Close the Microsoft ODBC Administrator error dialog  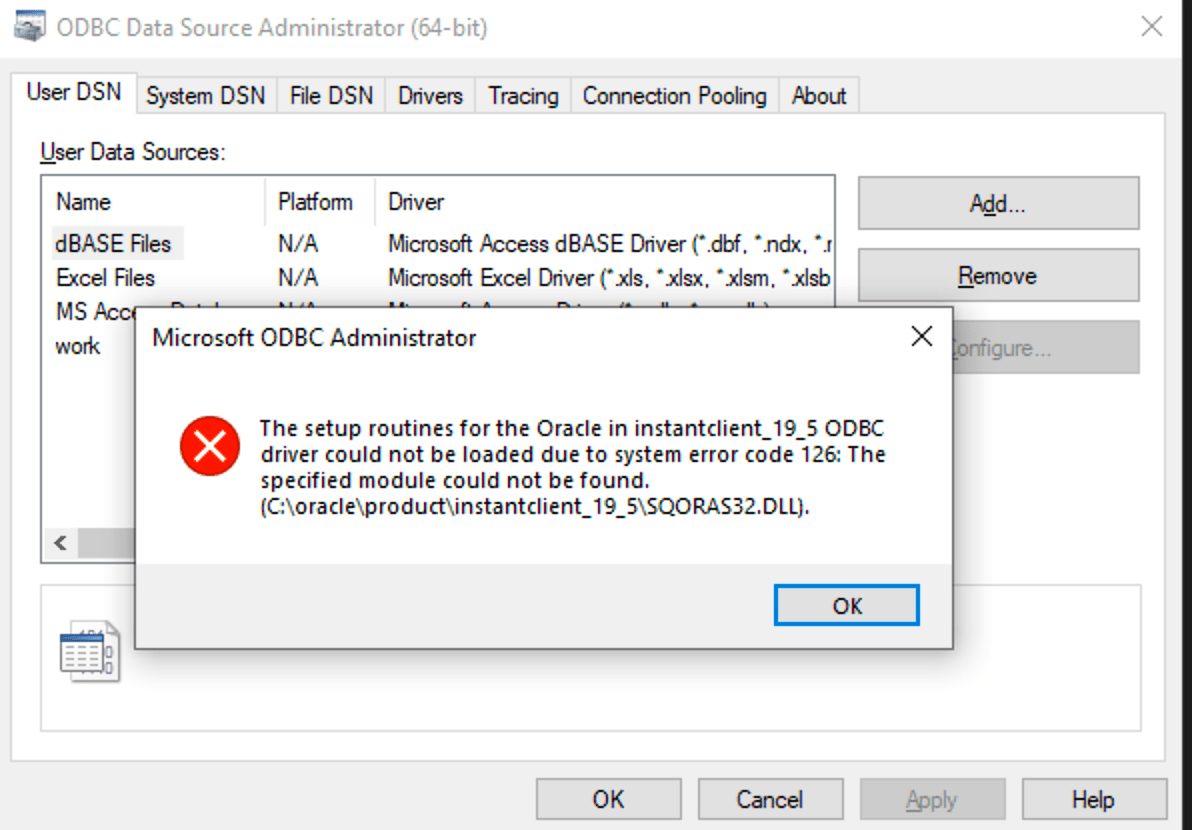[x=921, y=337]
